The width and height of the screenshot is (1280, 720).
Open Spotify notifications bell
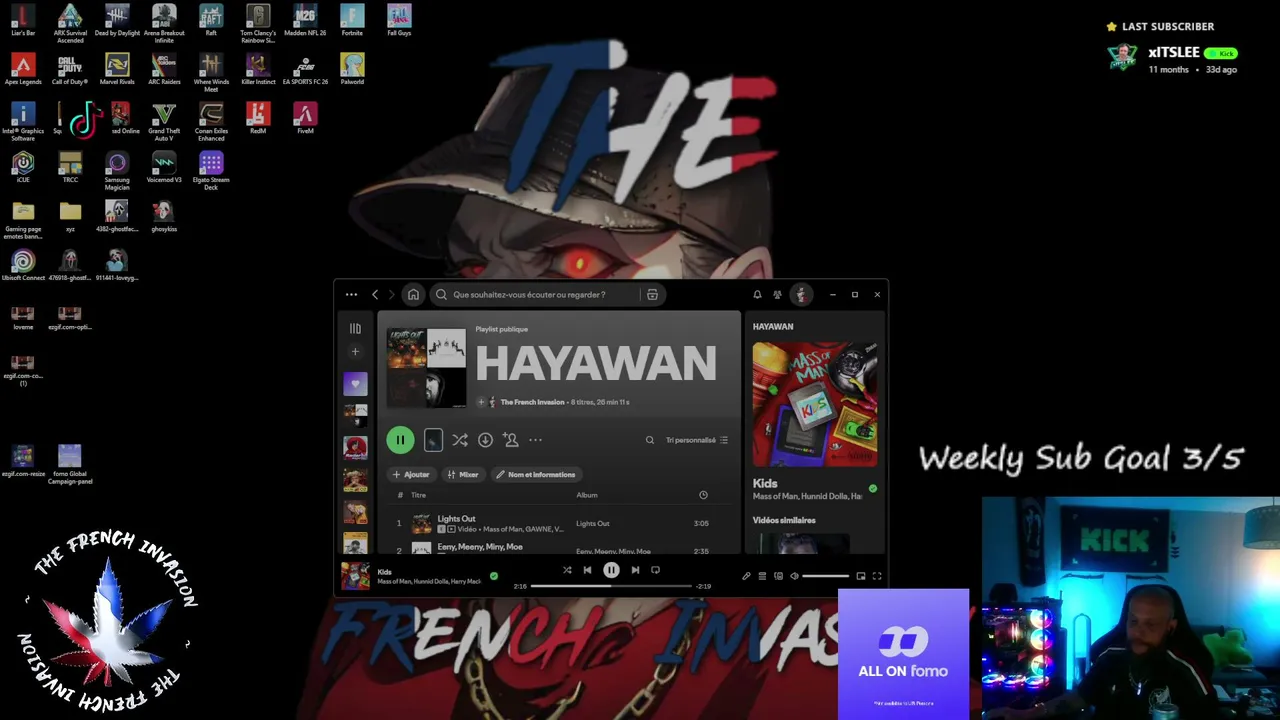coord(757,295)
